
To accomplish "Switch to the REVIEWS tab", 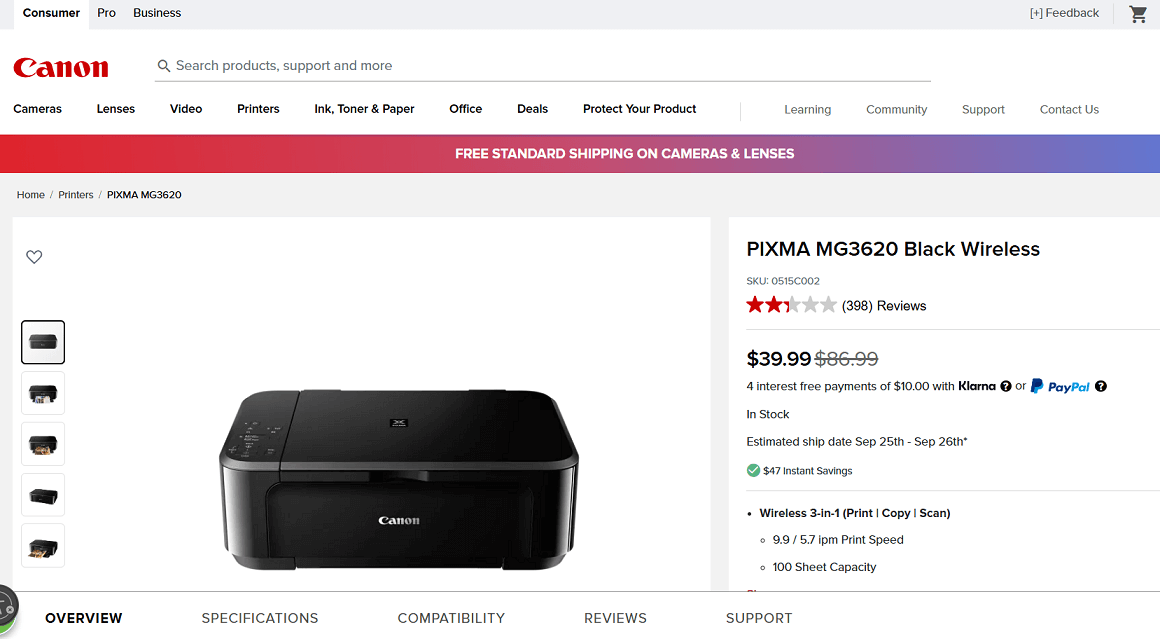I will click(x=615, y=618).
